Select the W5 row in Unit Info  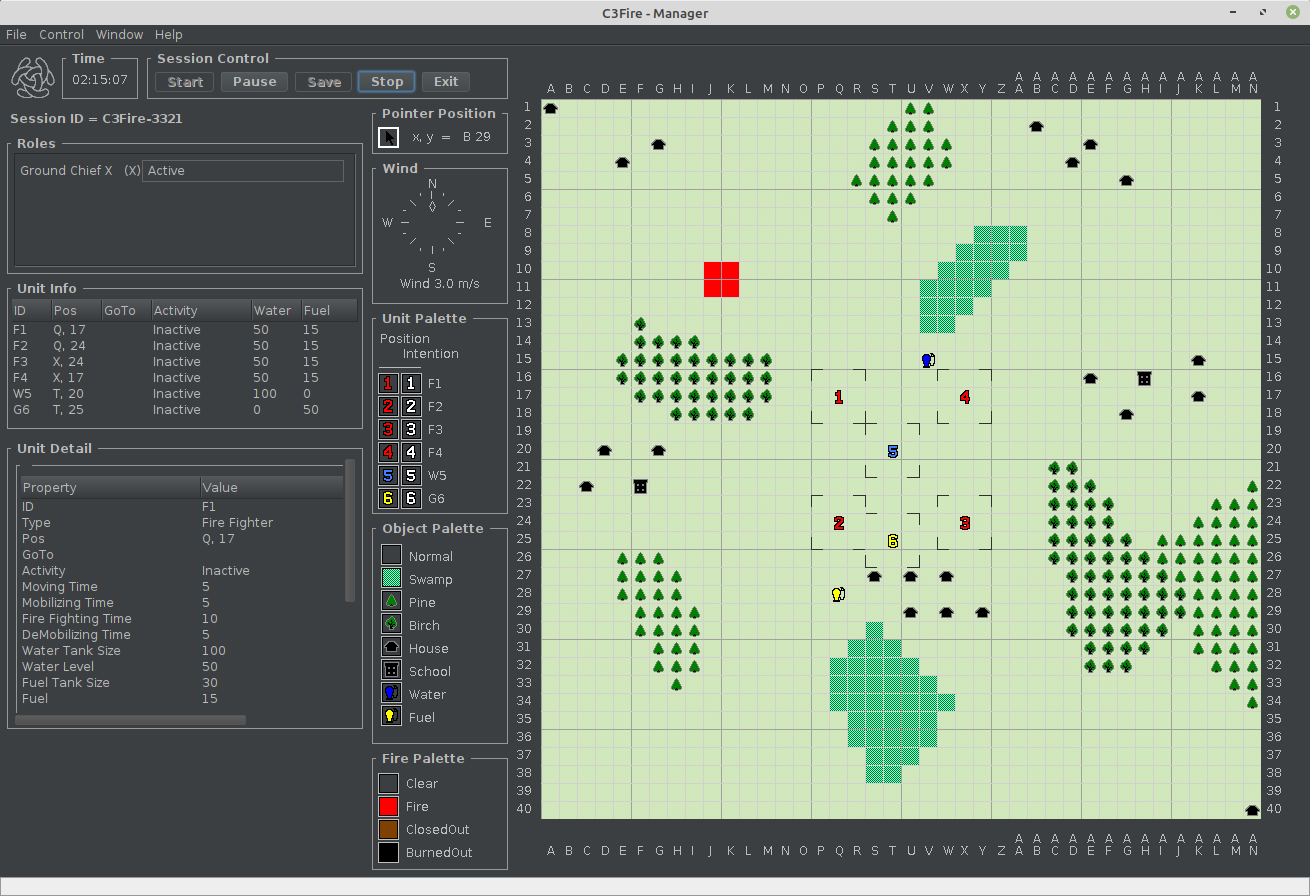[184, 394]
